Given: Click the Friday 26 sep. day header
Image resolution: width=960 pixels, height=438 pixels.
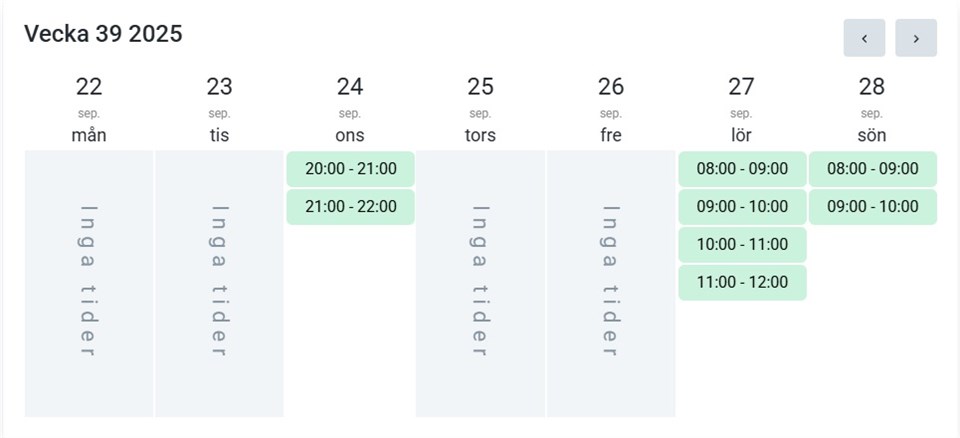Looking at the screenshot, I should pyautogui.click(x=611, y=109).
